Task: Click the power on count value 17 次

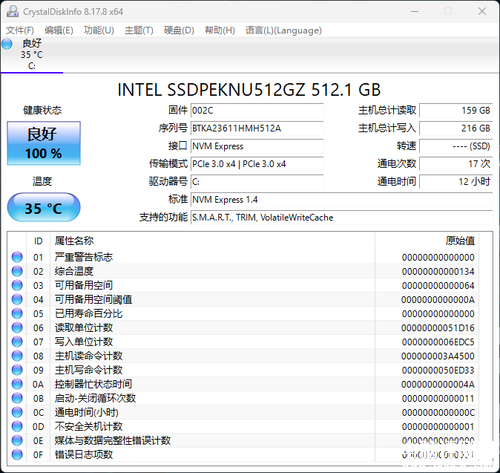Action: pos(456,164)
